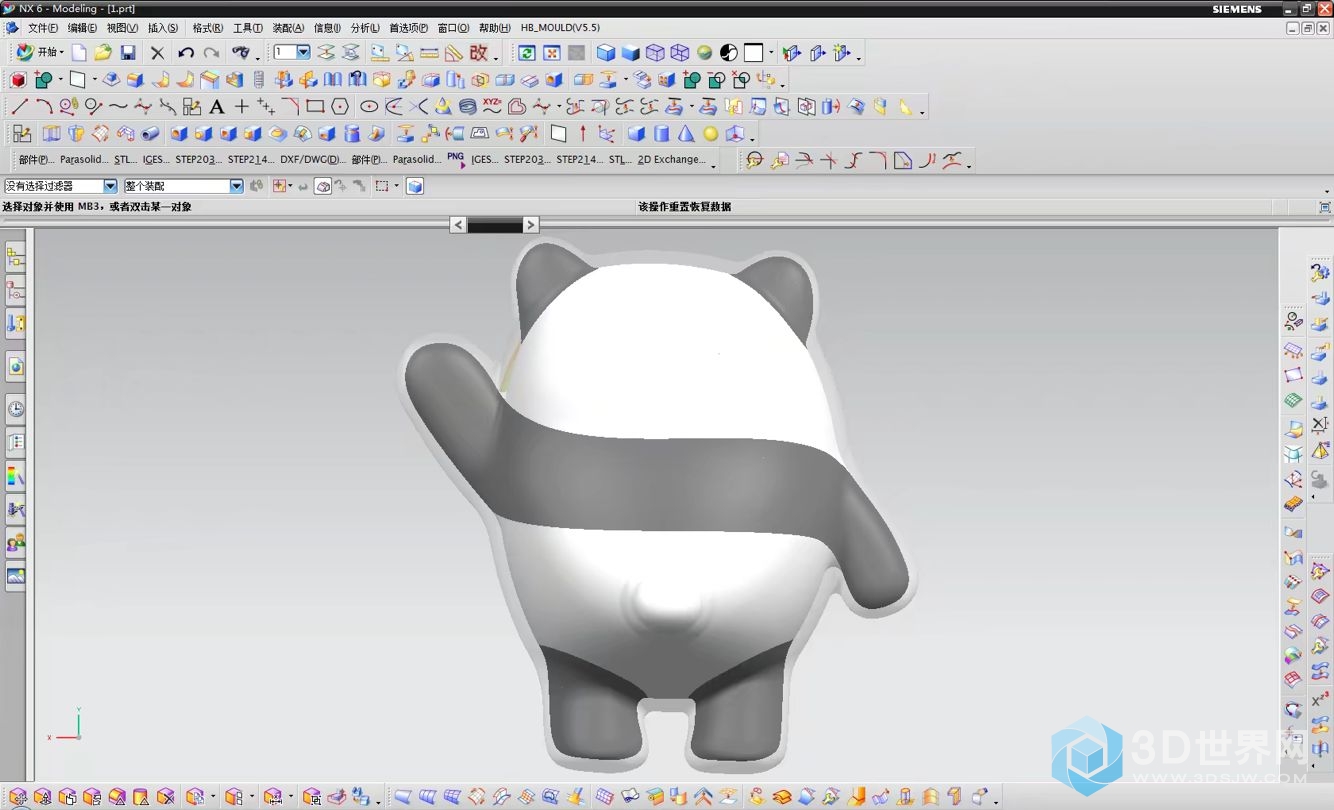Select the Polygon hexagon tool
The height and width of the screenshot is (810, 1334).
pyautogui.click(x=340, y=106)
